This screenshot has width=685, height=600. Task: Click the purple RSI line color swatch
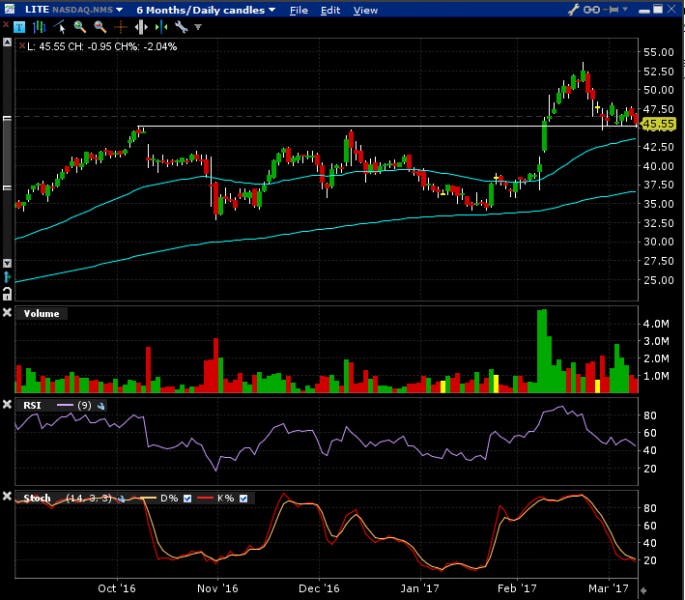66,405
